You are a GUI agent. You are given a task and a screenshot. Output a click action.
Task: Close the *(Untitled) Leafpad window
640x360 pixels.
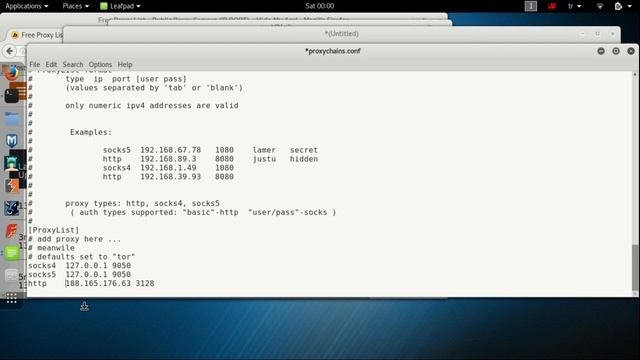pos(613,34)
